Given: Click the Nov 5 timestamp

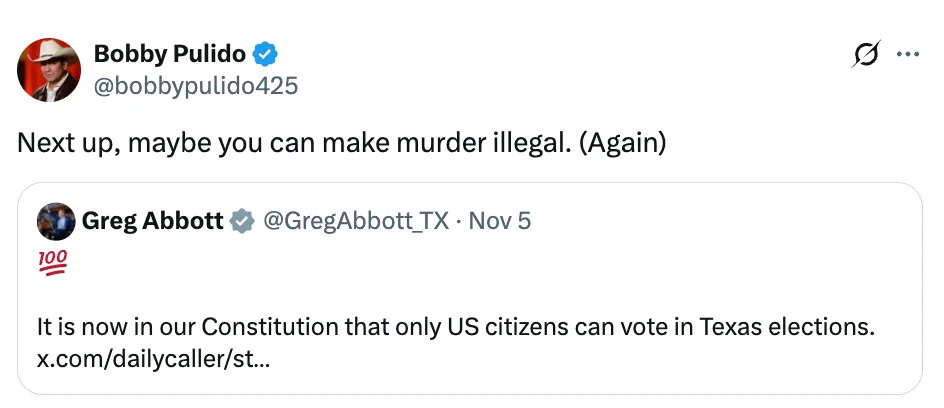Looking at the screenshot, I should click(499, 220).
